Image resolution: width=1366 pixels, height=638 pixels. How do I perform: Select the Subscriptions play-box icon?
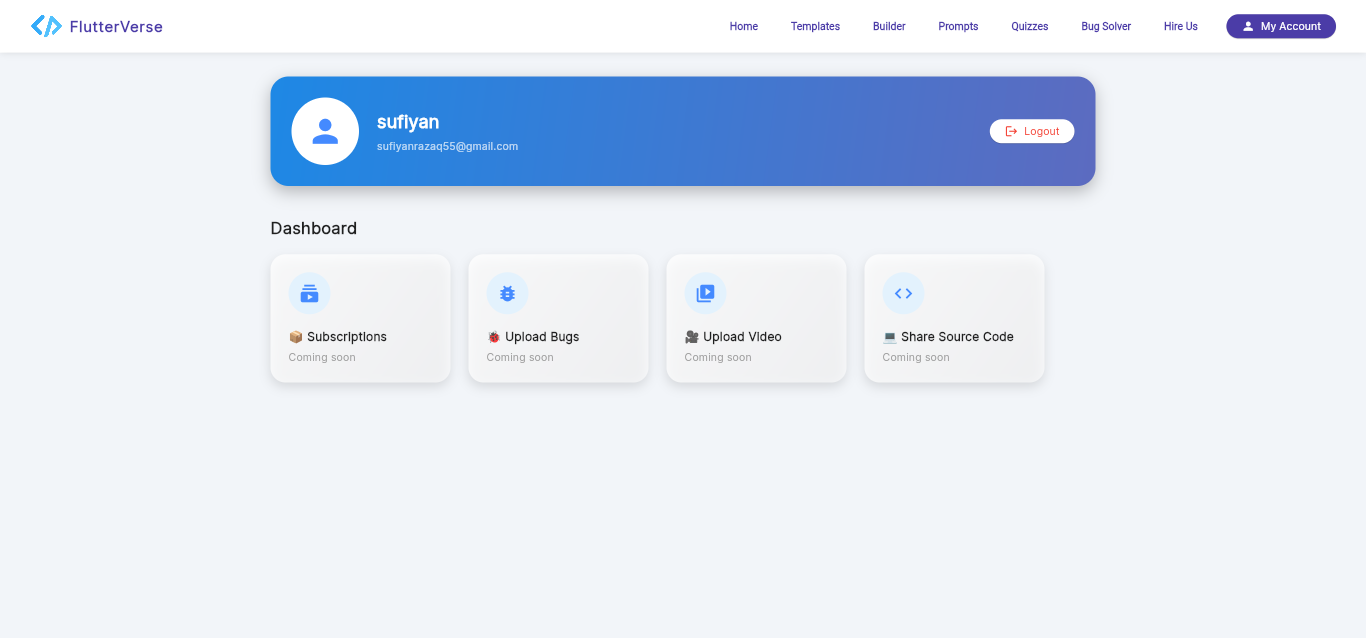coord(309,293)
